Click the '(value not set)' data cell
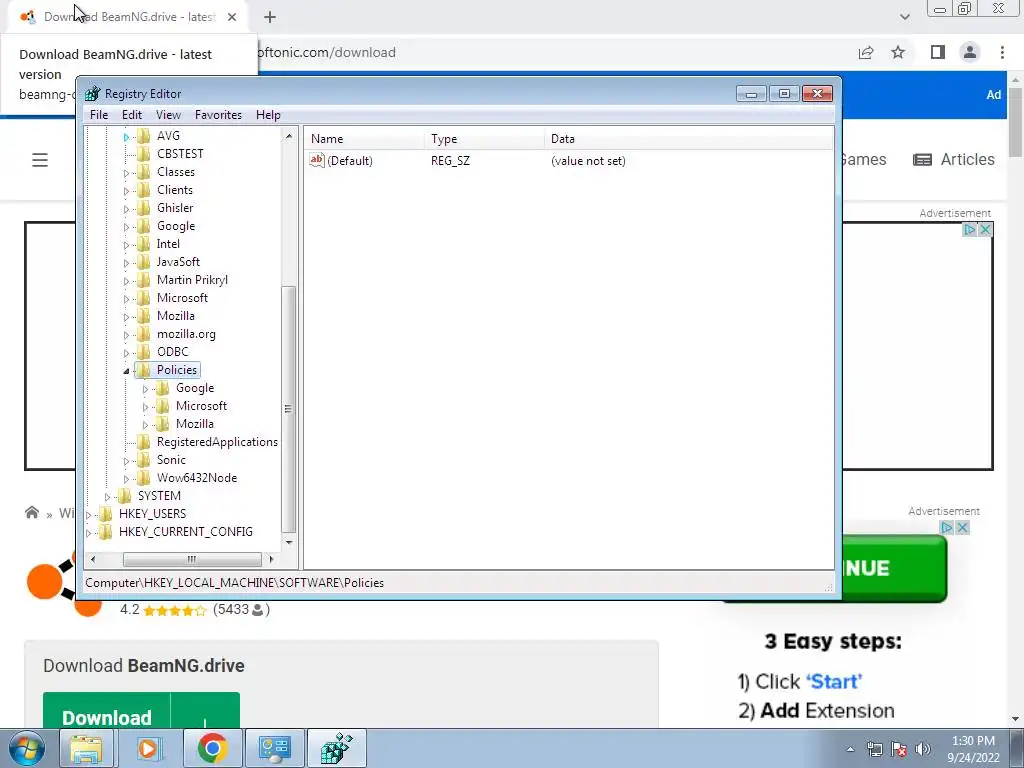The height and width of the screenshot is (768, 1024). click(x=588, y=161)
